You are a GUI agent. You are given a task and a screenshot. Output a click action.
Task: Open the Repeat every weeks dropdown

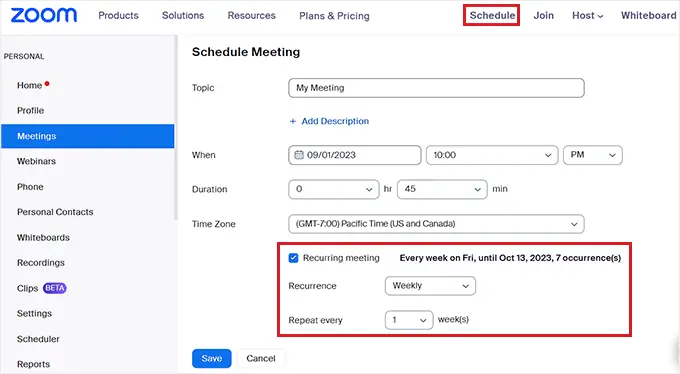point(409,320)
